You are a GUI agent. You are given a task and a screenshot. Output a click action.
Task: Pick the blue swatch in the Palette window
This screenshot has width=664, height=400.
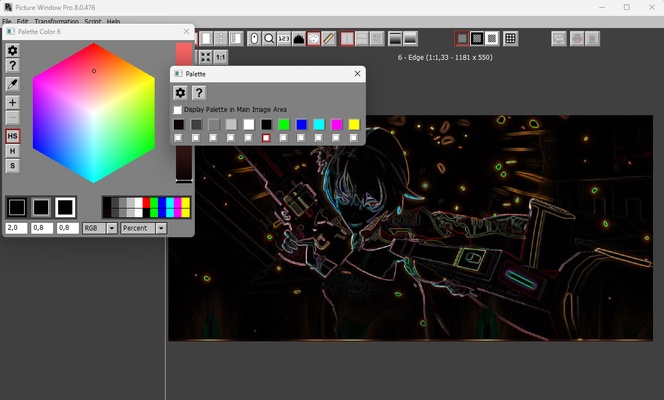(302, 124)
